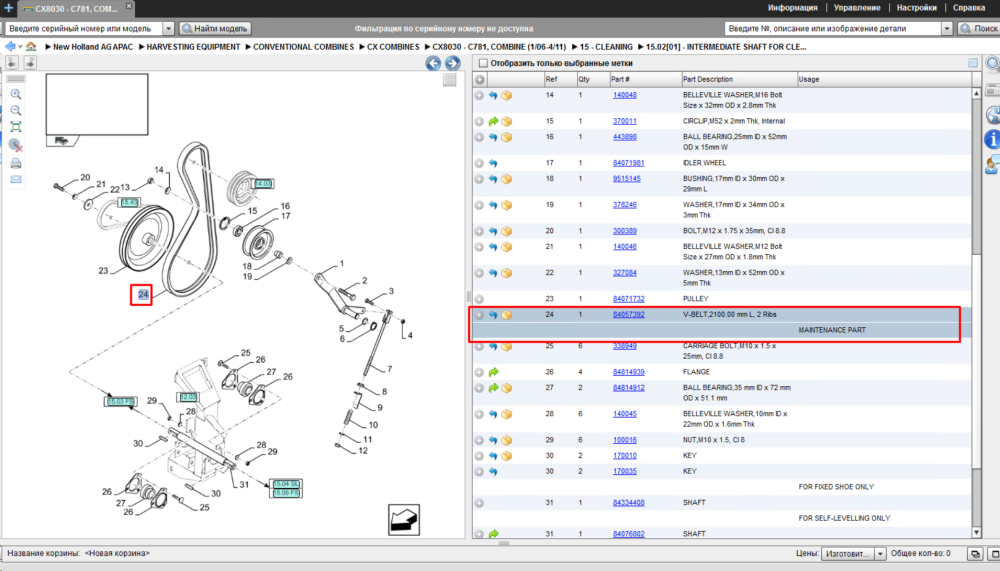
Task: Click the clear-selection icon above the printer
Action: (16, 145)
